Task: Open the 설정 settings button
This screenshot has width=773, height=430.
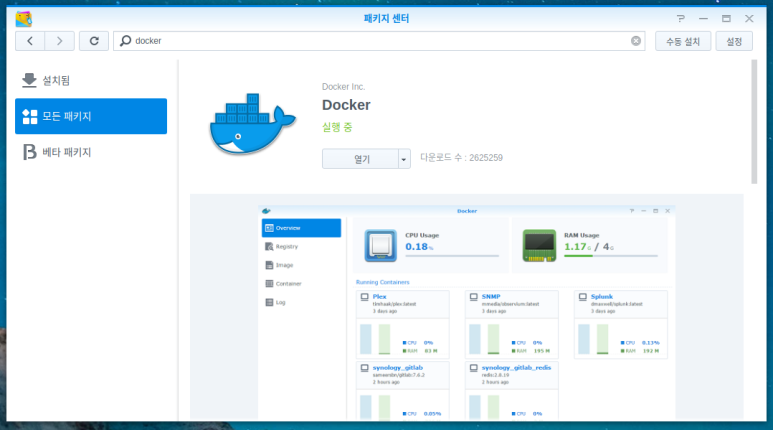Action: 734,41
